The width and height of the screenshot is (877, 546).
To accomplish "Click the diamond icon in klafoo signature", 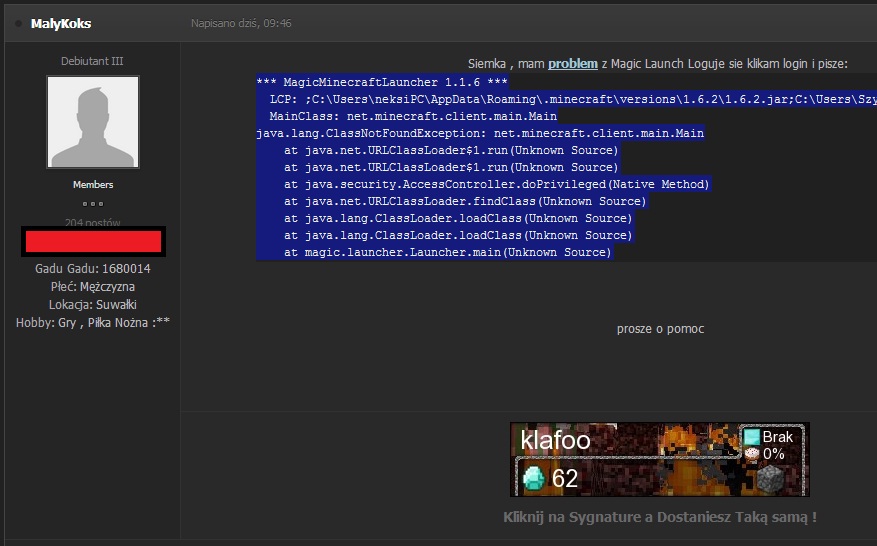I will [533, 479].
